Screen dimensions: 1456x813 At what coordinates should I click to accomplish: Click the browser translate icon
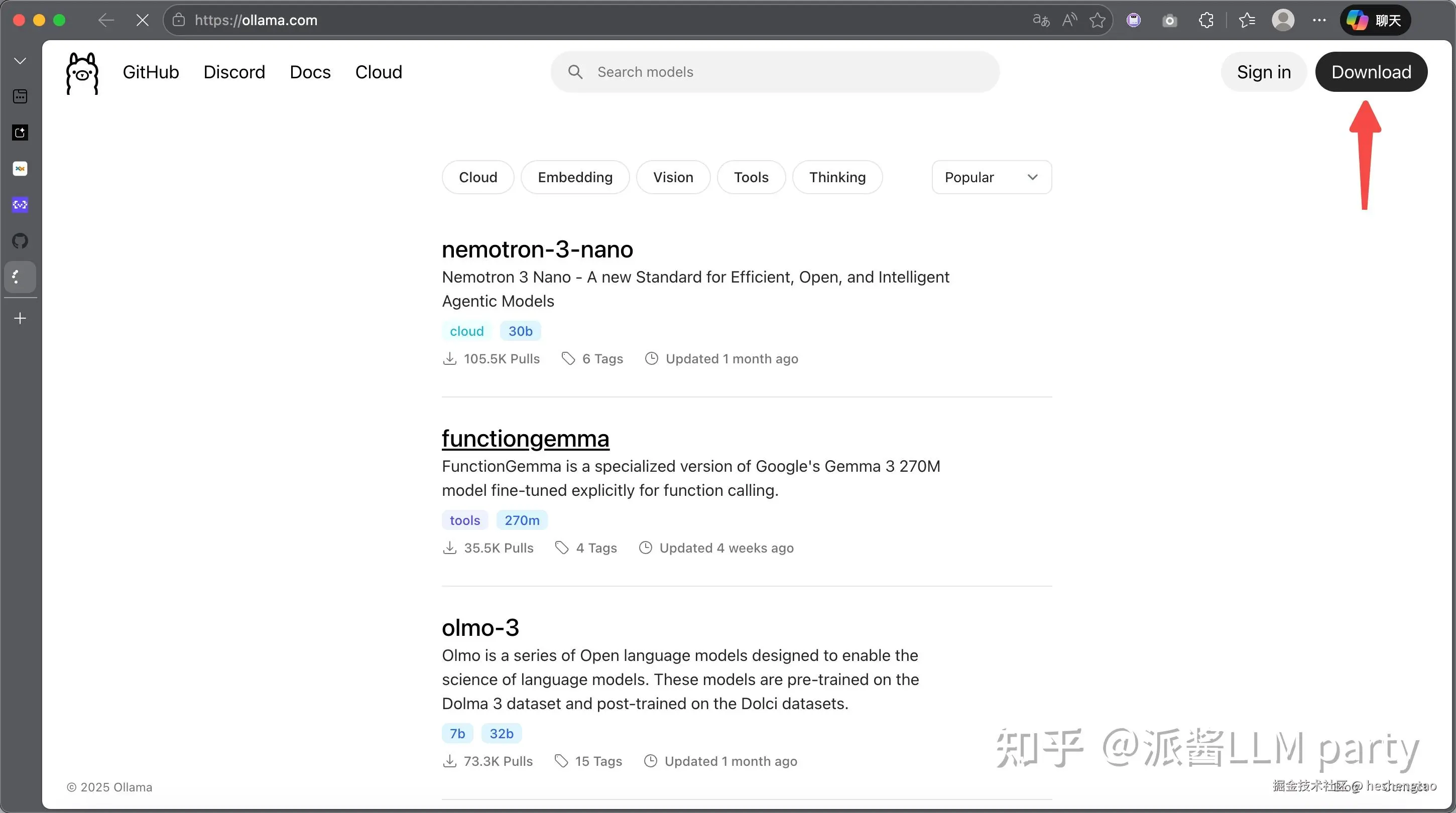coord(1041,21)
